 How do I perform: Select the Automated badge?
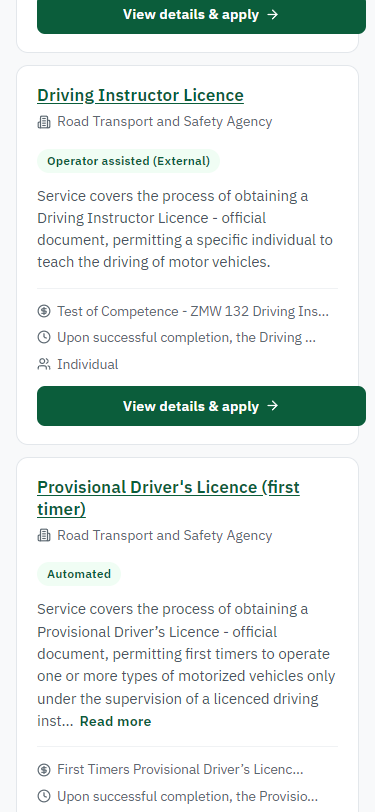point(79,574)
